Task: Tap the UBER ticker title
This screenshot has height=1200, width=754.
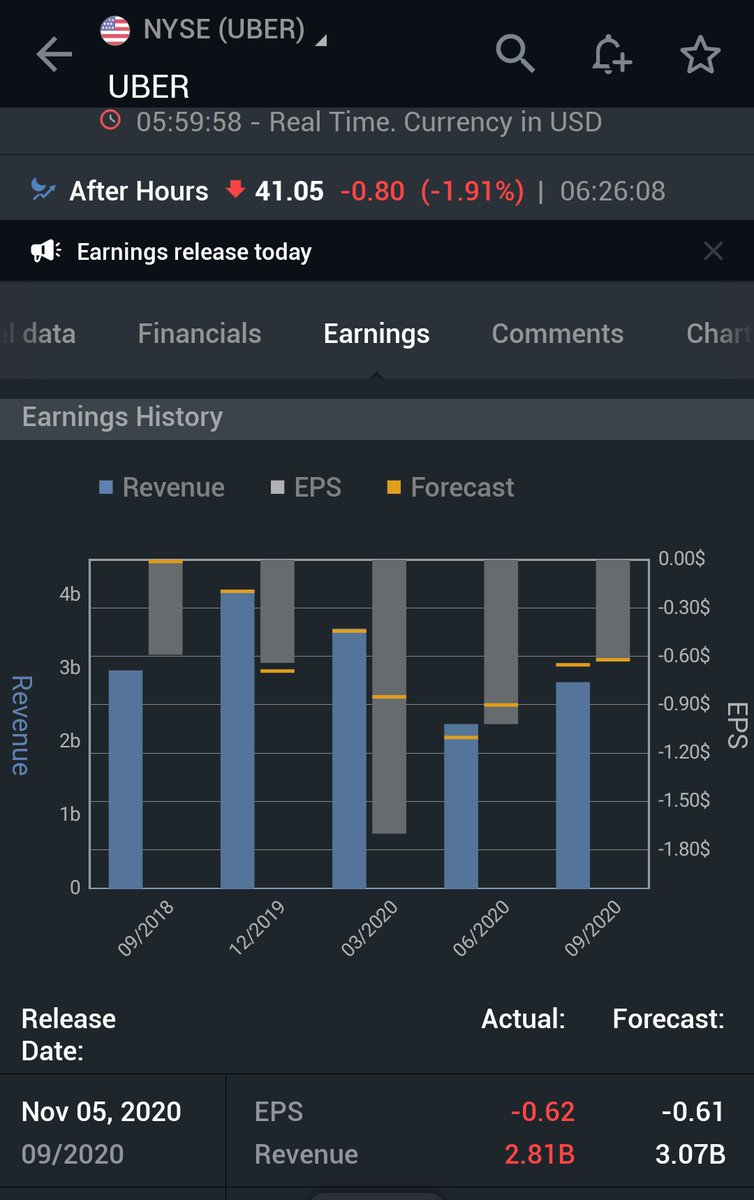Action: click(149, 86)
